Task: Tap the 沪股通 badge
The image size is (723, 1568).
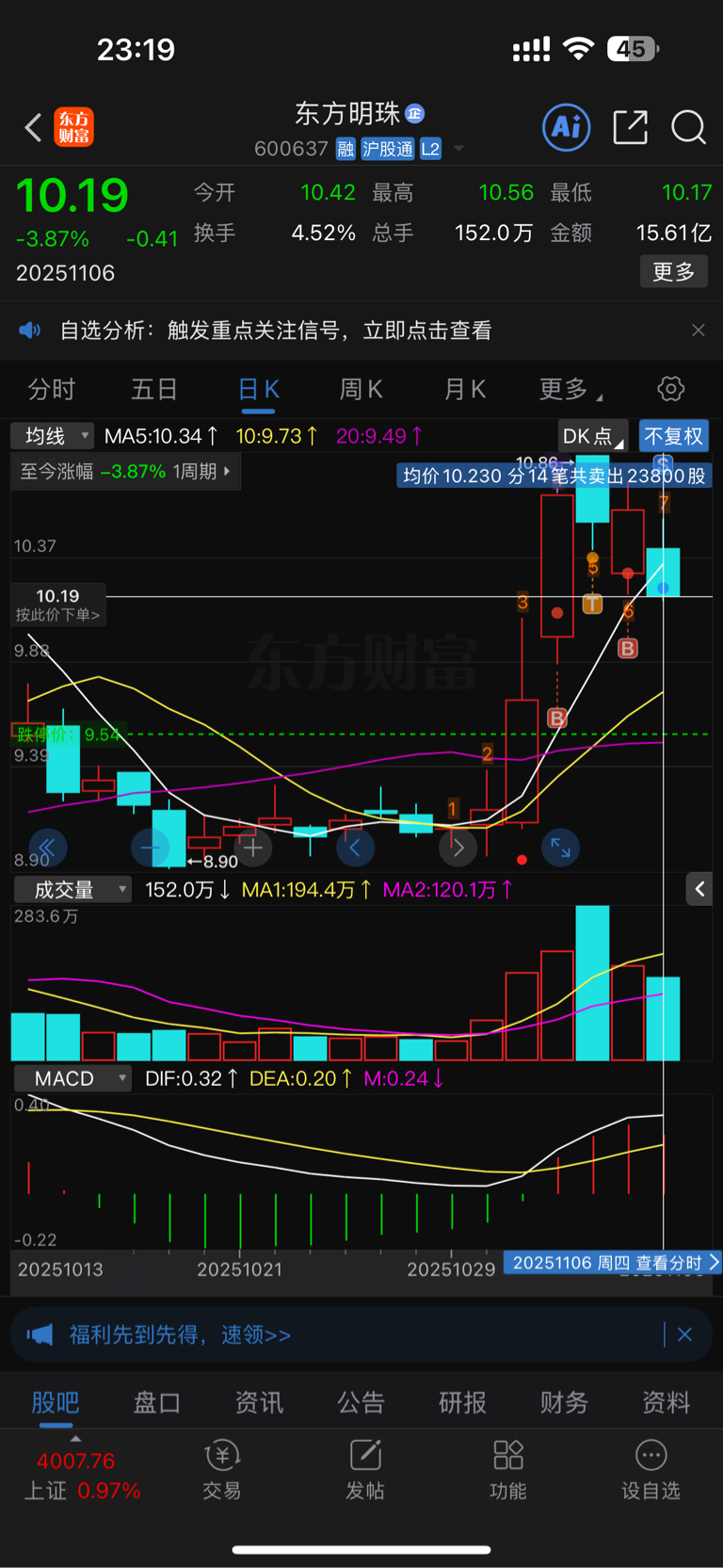Action: click(388, 149)
